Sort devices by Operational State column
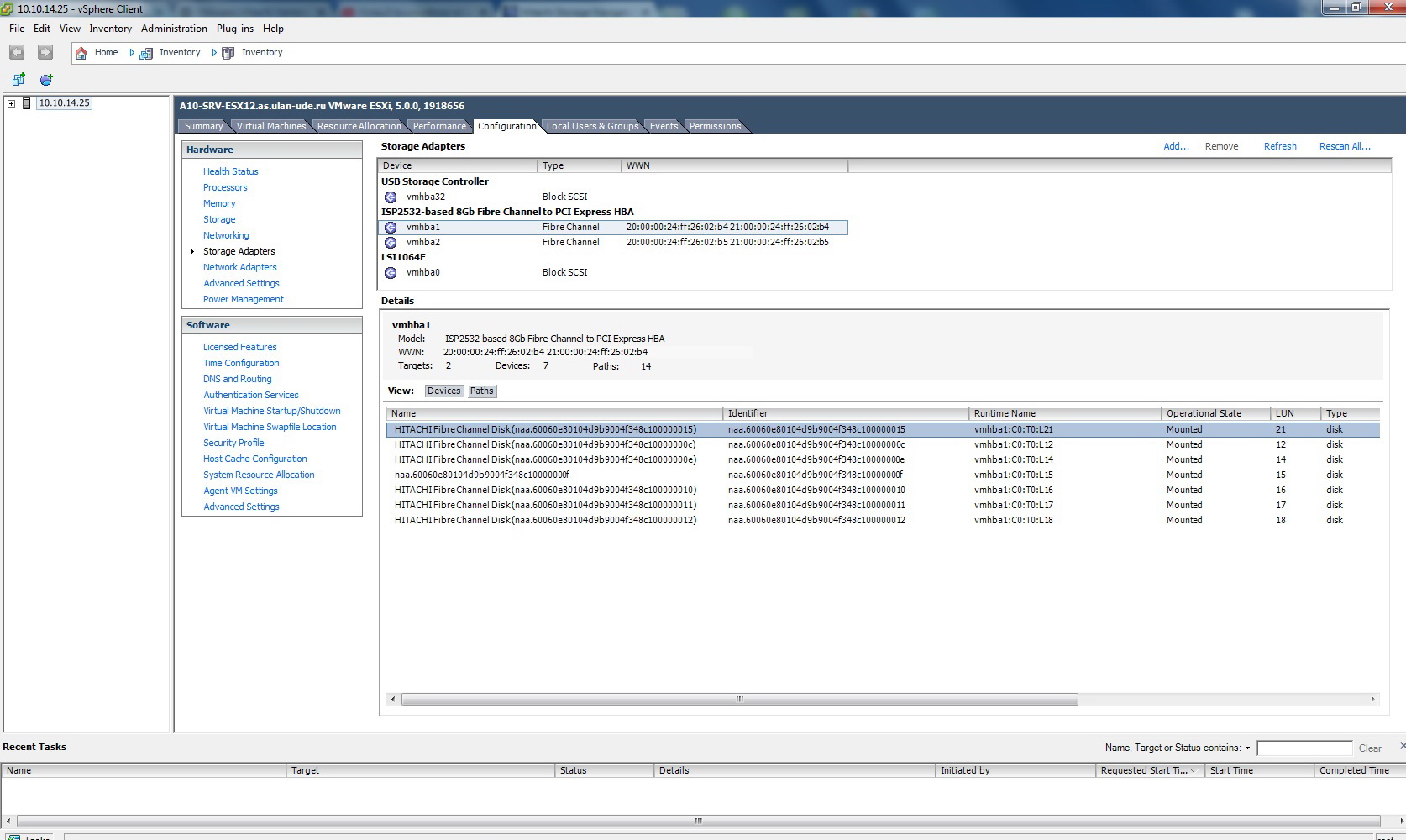1406x840 pixels. tap(1215, 414)
